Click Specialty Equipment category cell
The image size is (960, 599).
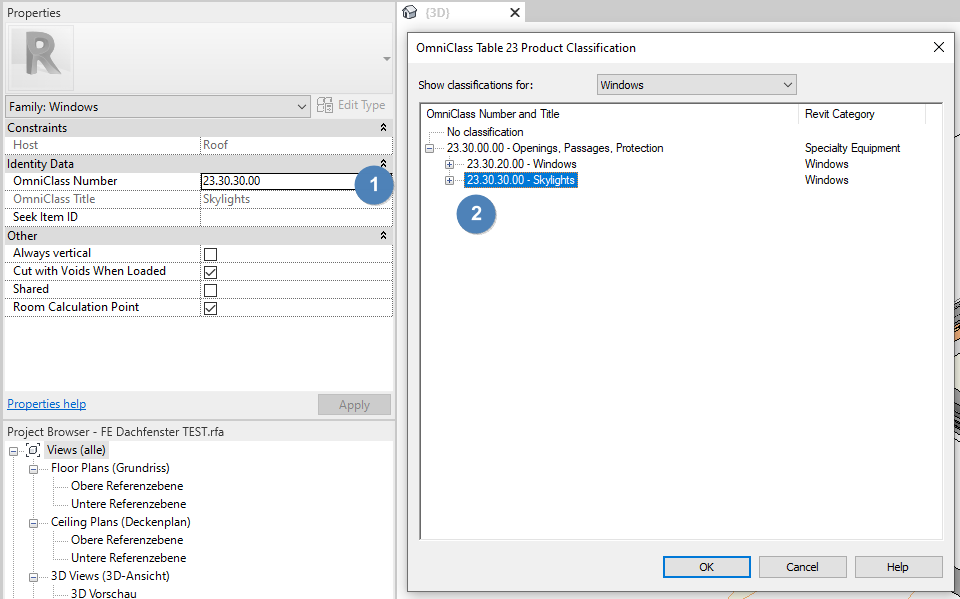tap(852, 148)
